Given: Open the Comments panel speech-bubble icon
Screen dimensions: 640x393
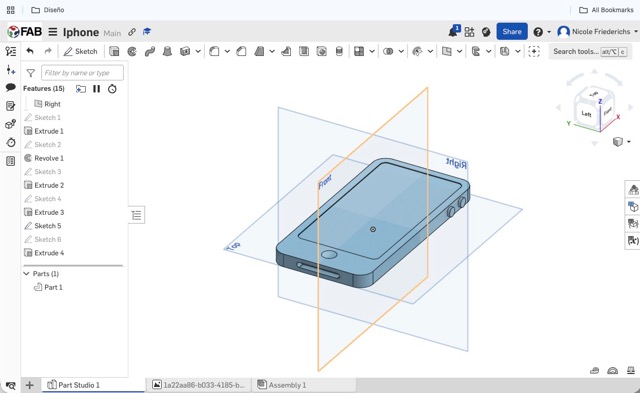Looking at the screenshot, I should click(x=11, y=87).
